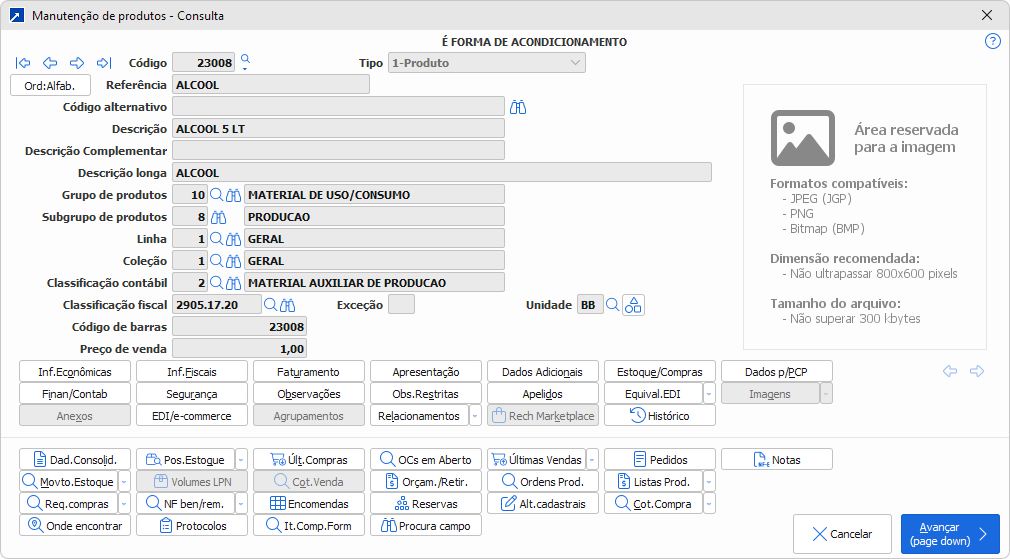This screenshot has width=1010, height=559.
Task: Open the help question mark icon
Action: (x=992, y=42)
